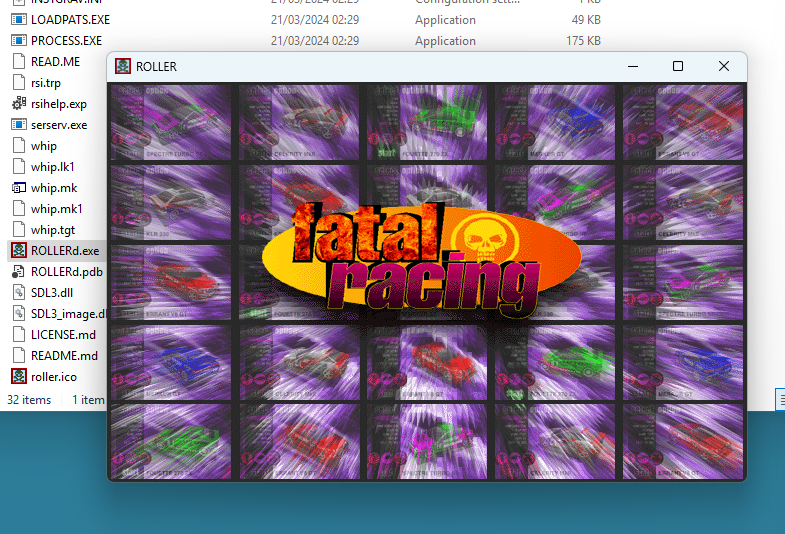The height and width of the screenshot is (534, 785).
Task: Select file name rsi.trp
Action: (46, 83)
